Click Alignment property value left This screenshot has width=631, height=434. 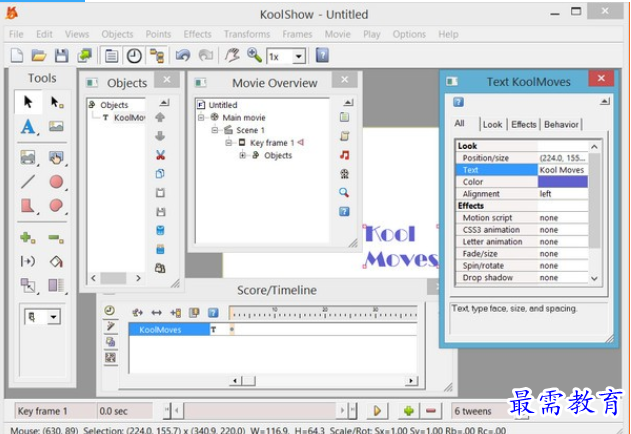click(x=563, y=194)
